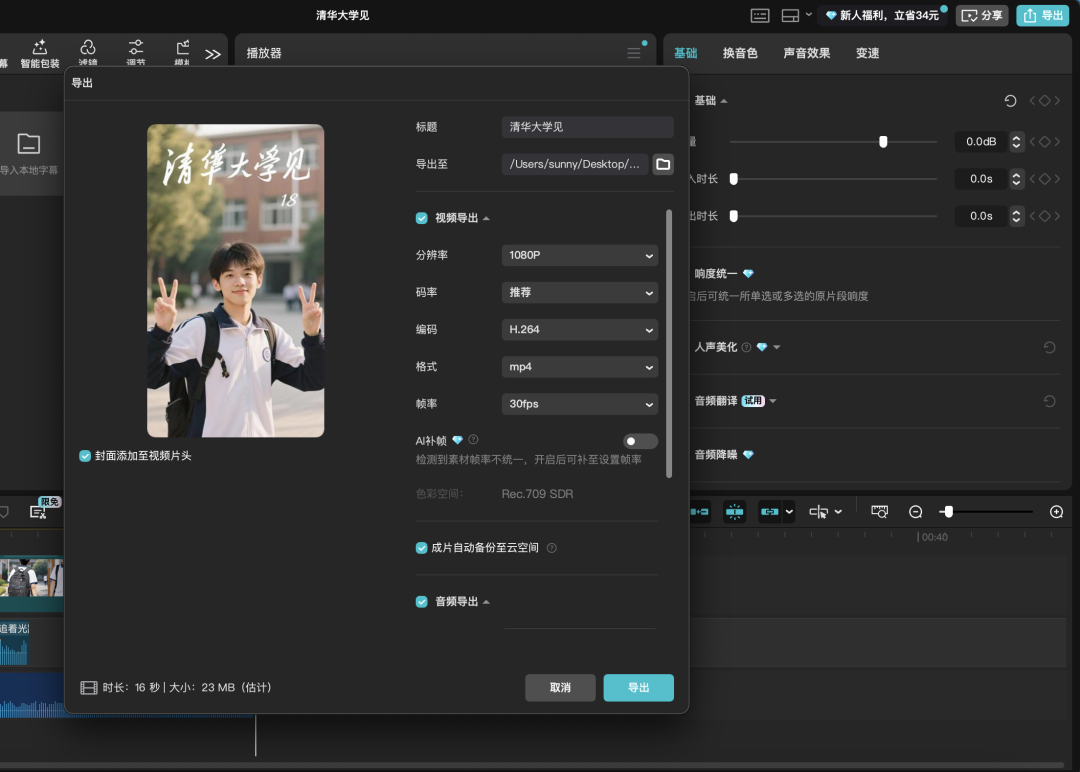Click the help icon next to AI补帧
This screenshot has height=772, width=1080.
click(x=473, y=440)
